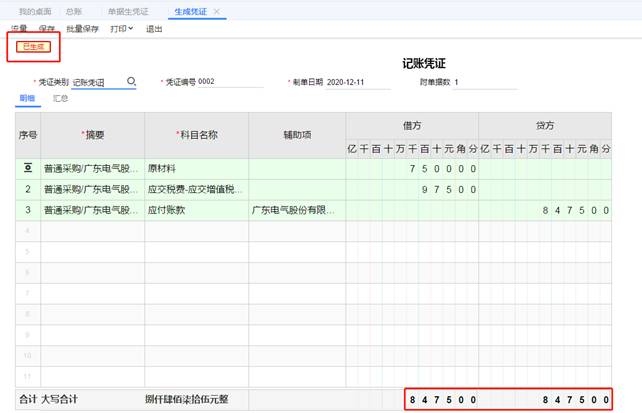The height and width of the screenshot is (413, 642).
Task: Click the 应付账款 account name cell
Action: point(196,210)
